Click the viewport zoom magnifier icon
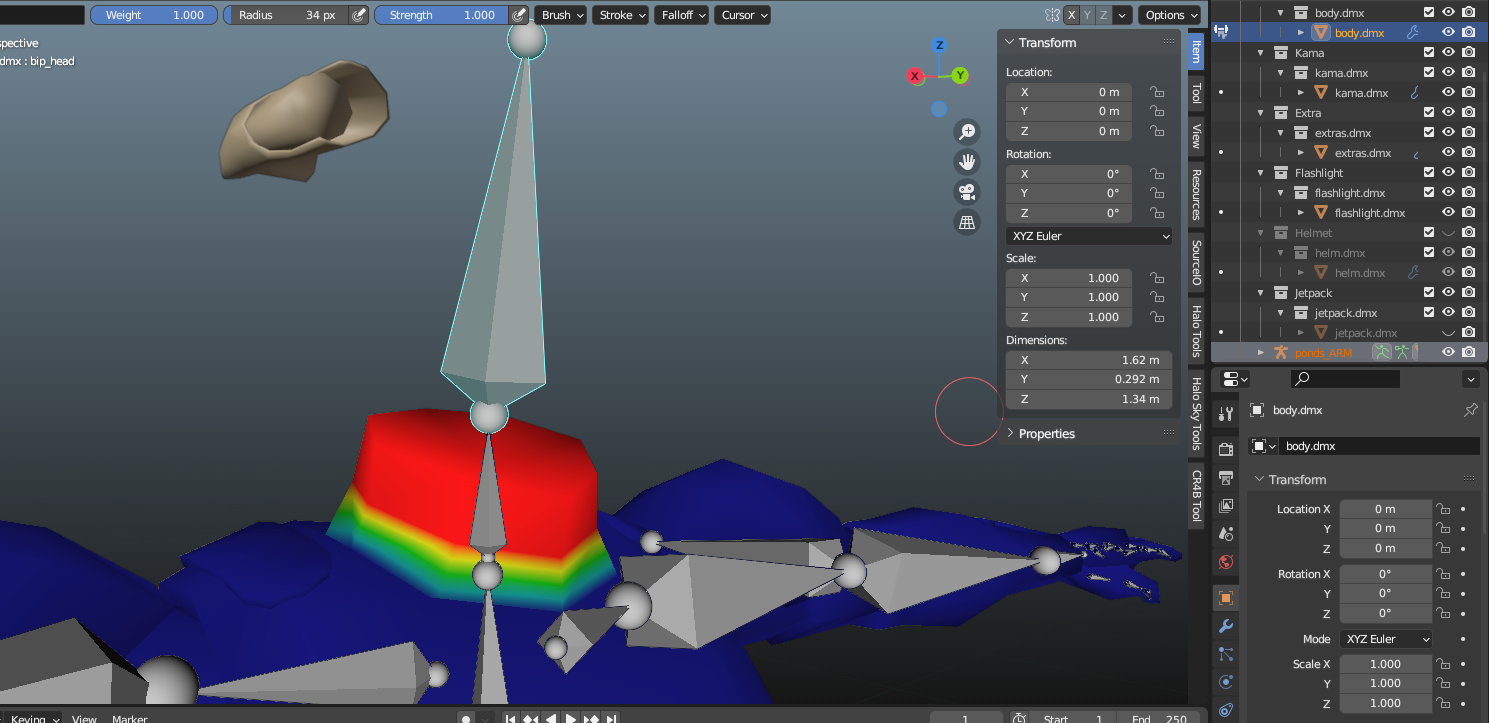The height and width of the screenshot is (723, 1489). coord(967,132)
